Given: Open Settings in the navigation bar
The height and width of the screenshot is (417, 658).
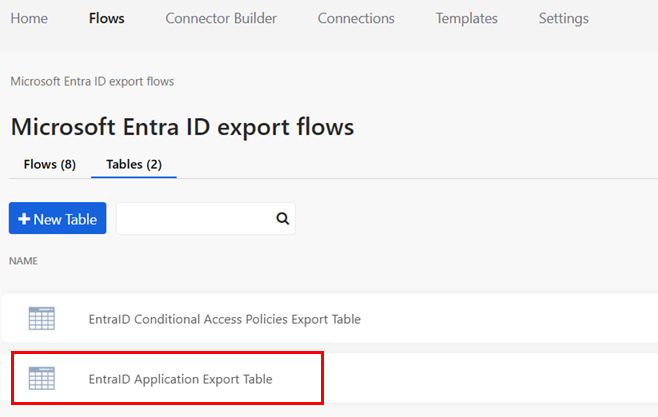Looking at the screenshot, I should [x=563, y=18].
